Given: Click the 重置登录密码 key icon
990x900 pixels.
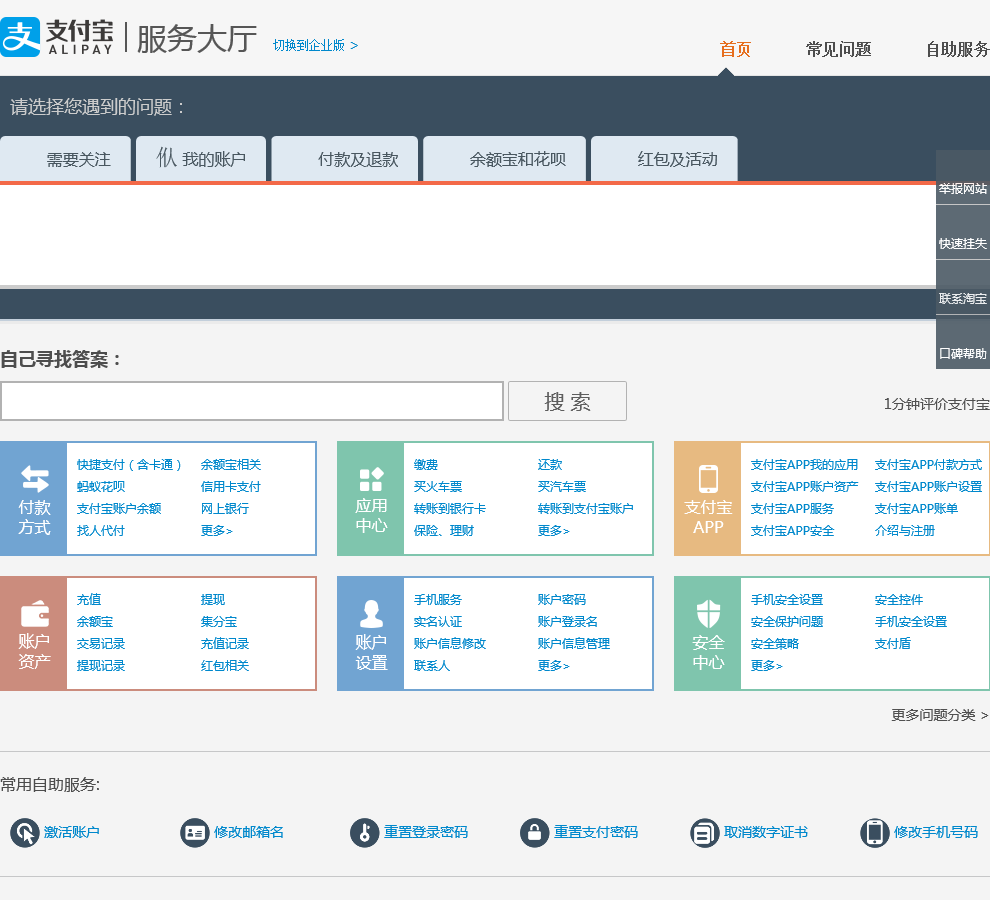Looking at the screenshot, I should (364, 832).
